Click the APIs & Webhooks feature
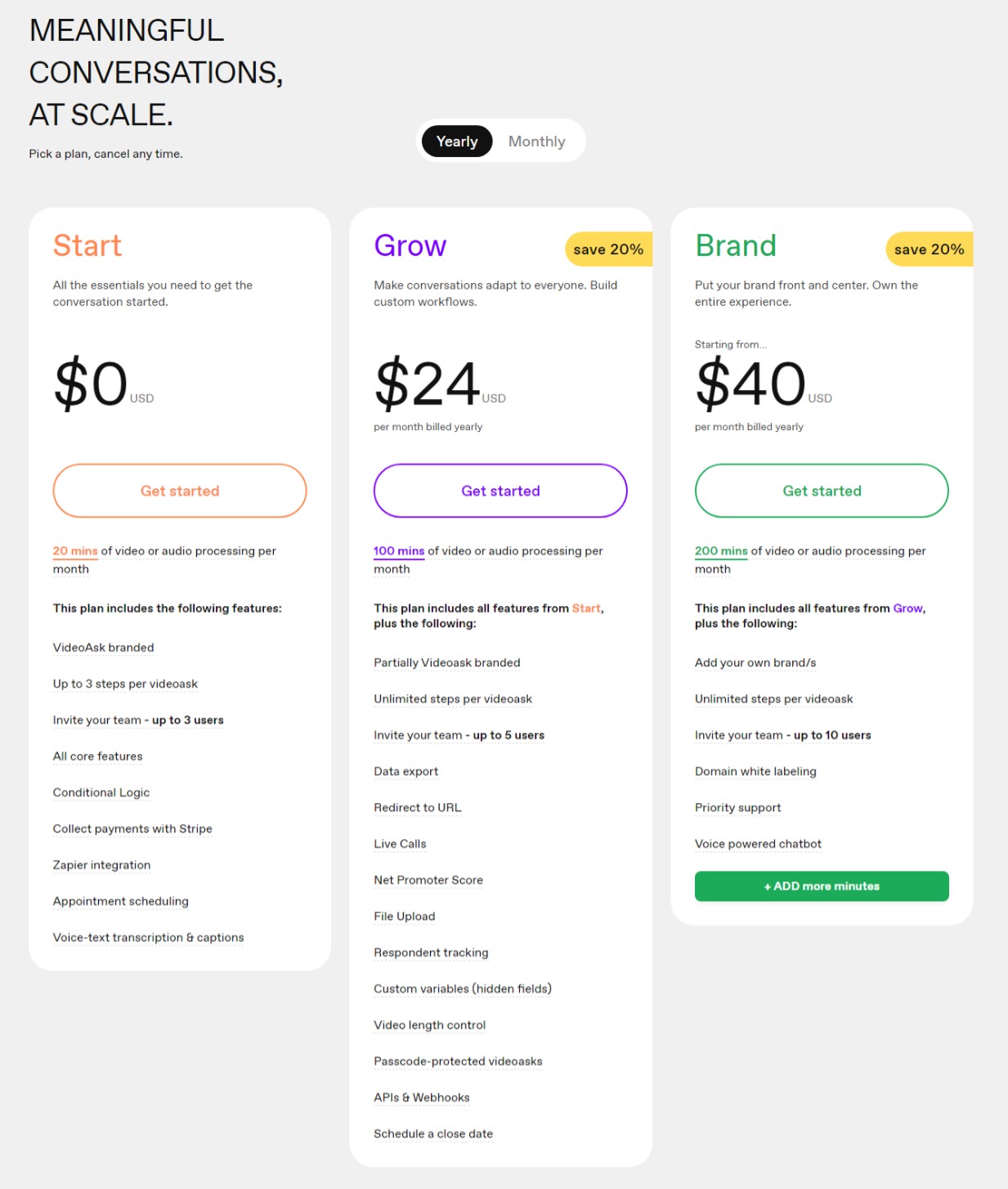The height and width of the screenshot is (1189, 1008). 422,1097
